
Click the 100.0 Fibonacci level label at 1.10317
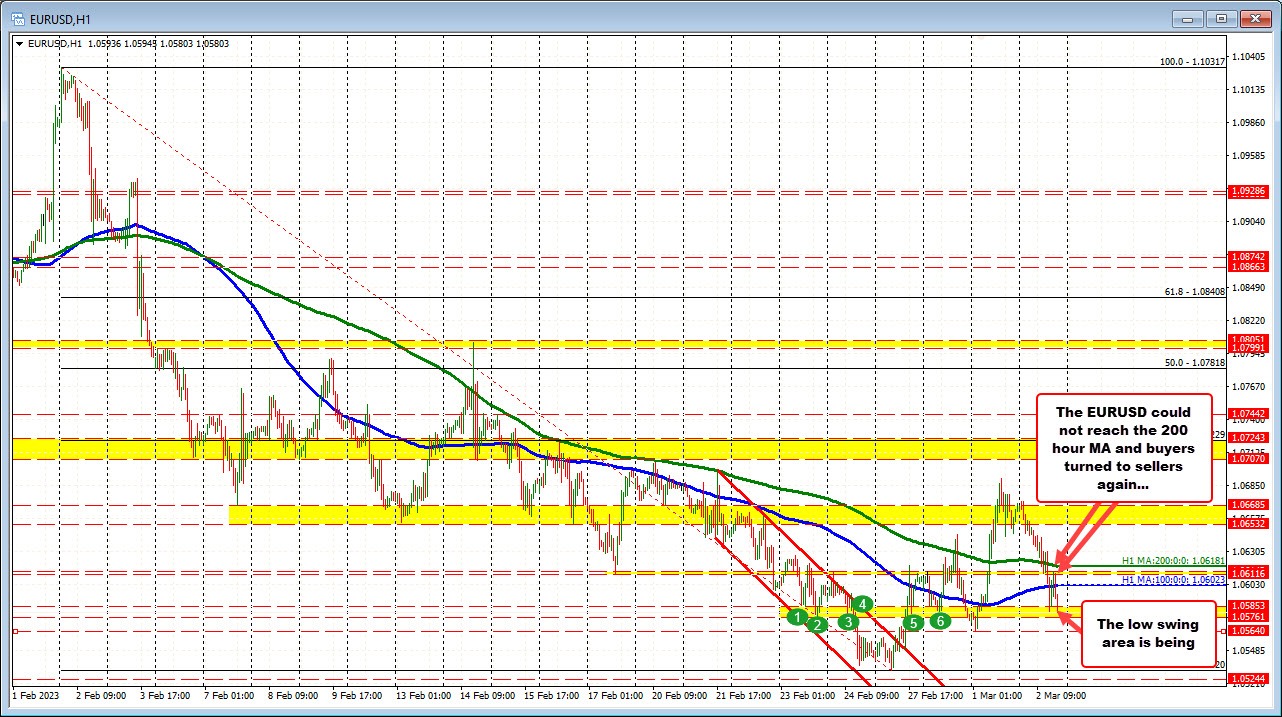1192,61
